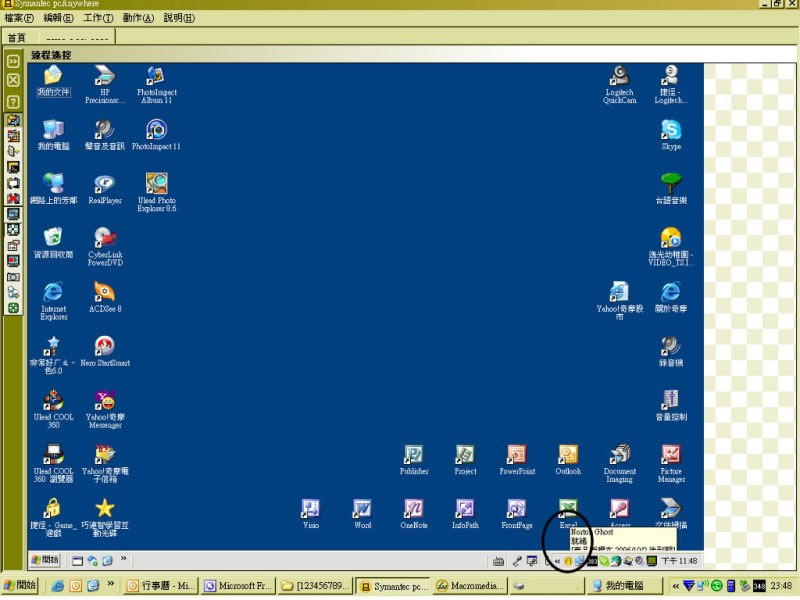Viewport: 800px width, 600px height.
Task: Open the 動作(A) menu
Action: (x=138, y=18)
